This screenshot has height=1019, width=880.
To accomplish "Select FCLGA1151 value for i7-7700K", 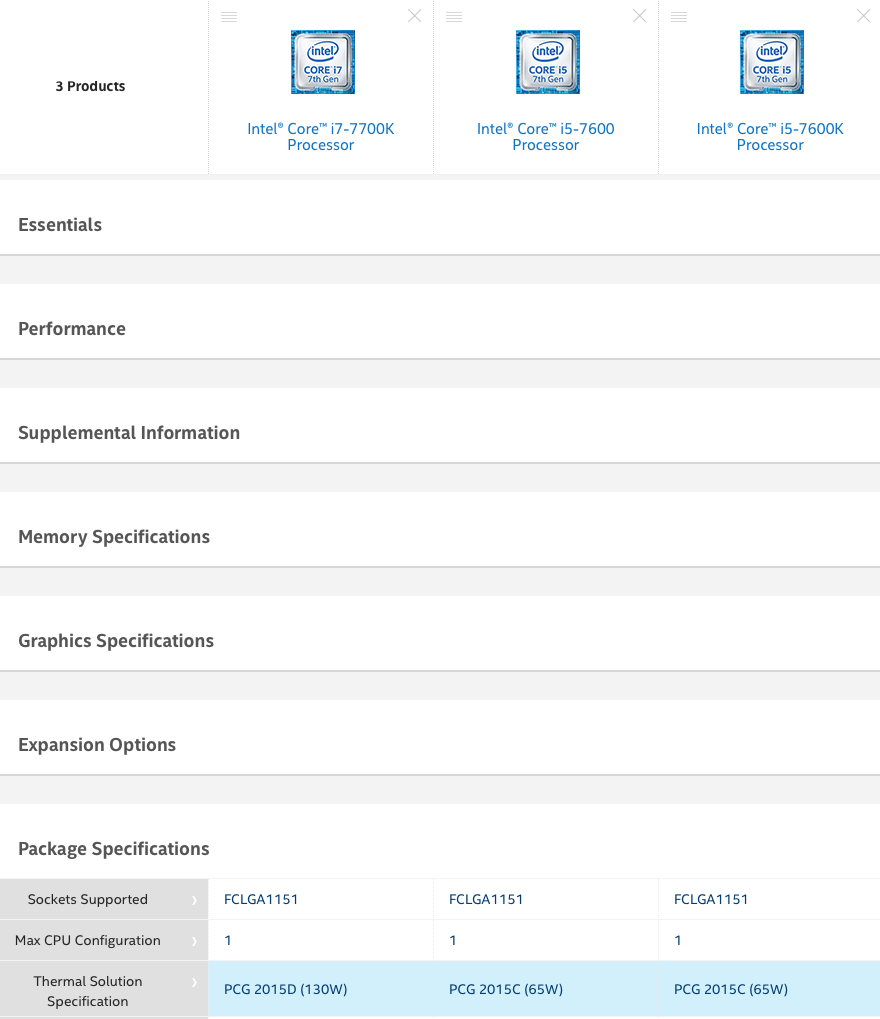I will (261, 899).
